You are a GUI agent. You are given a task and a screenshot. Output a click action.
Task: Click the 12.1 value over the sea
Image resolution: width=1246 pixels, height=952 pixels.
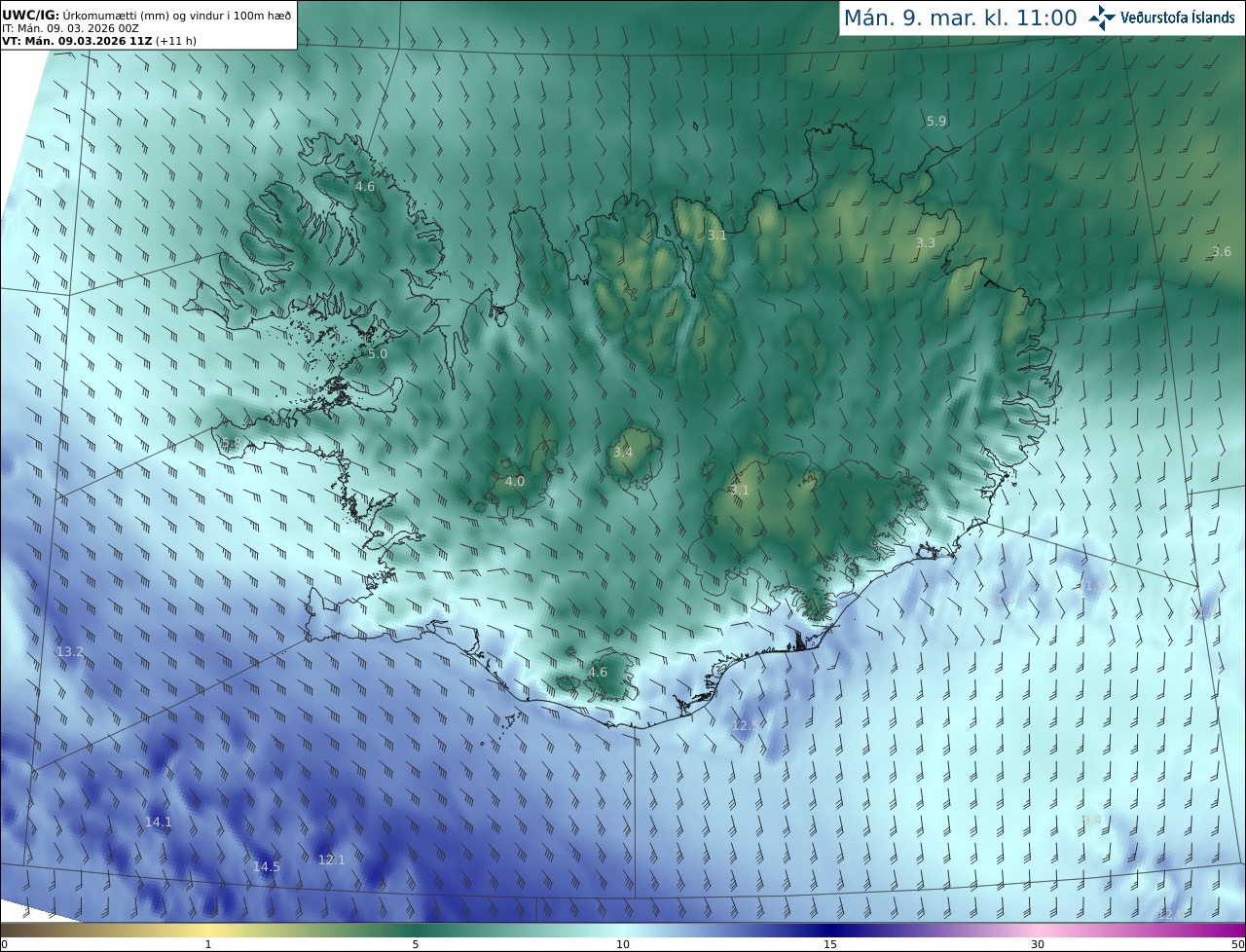[x=332, y=860]
